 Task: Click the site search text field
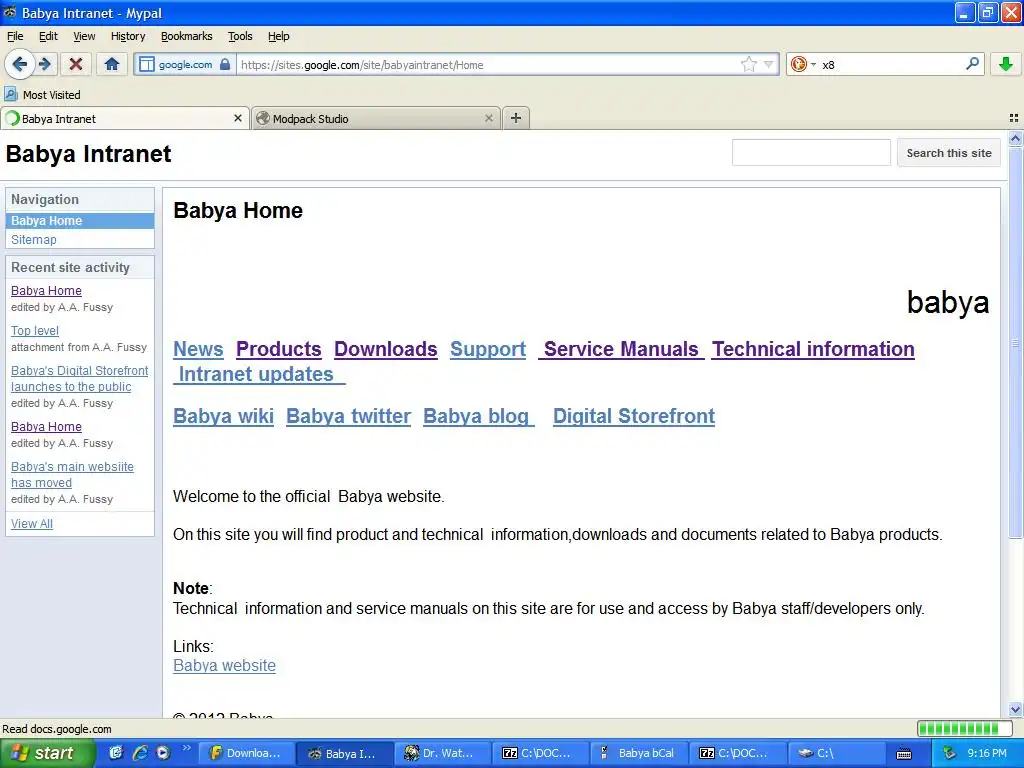(811, 153)
